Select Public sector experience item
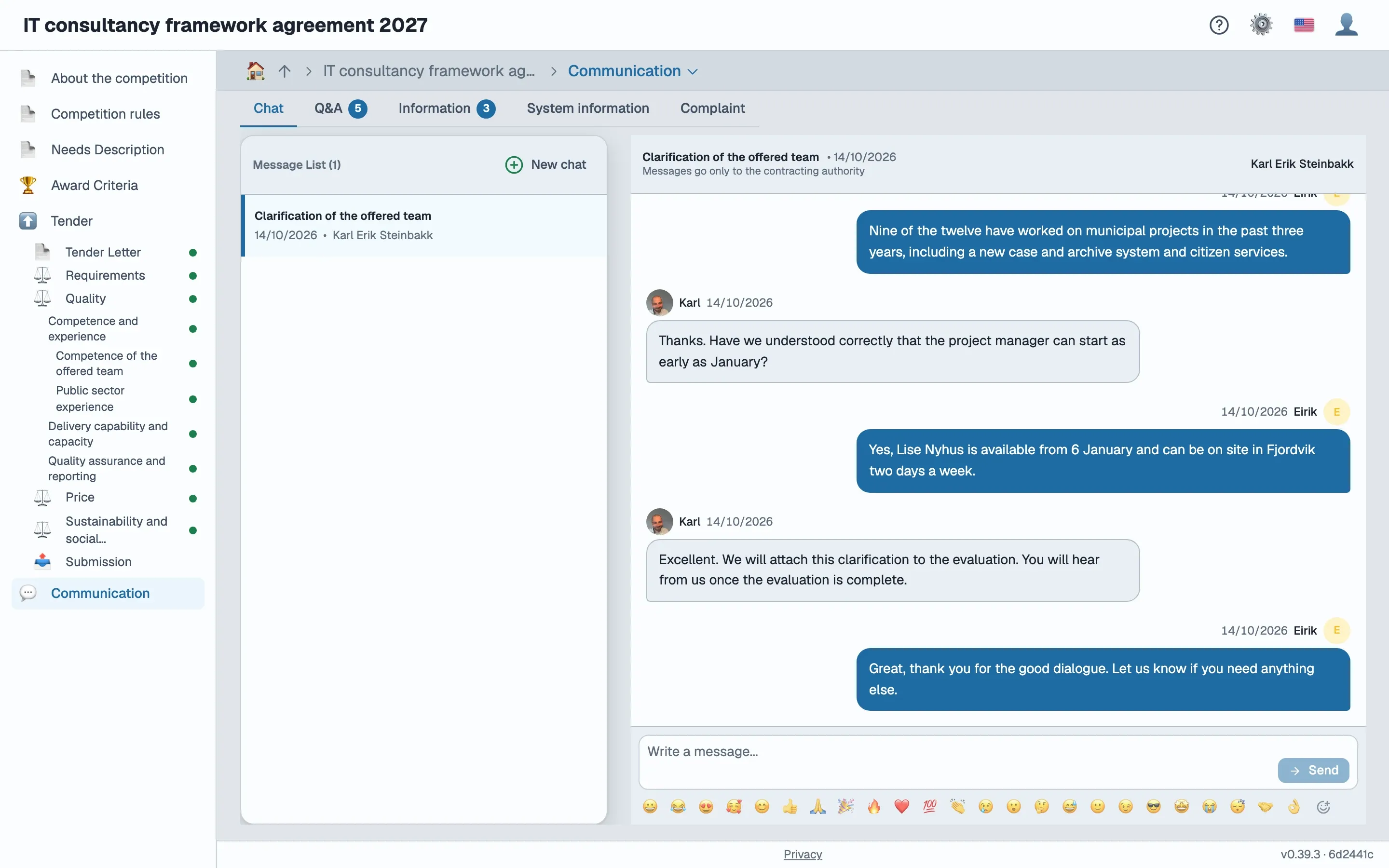 [x=90, y=398]
